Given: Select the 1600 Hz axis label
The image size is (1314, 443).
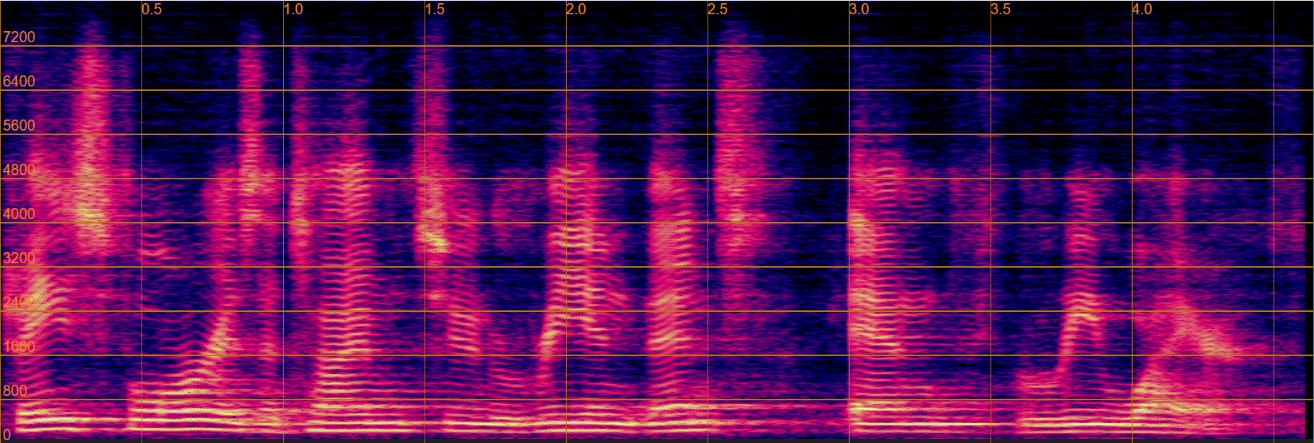Looking at the screenshot, I should [19, 346].
